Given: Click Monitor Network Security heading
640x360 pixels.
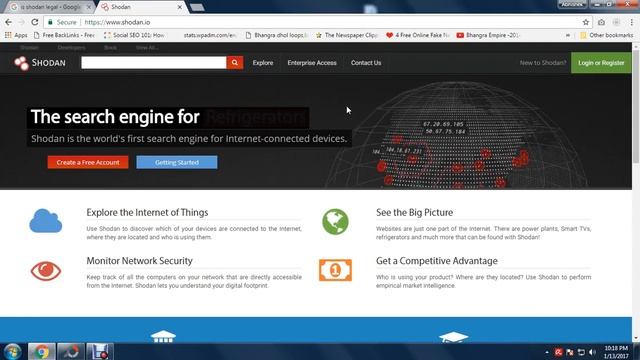Looking at the screenshot, I should coord(139,260).
